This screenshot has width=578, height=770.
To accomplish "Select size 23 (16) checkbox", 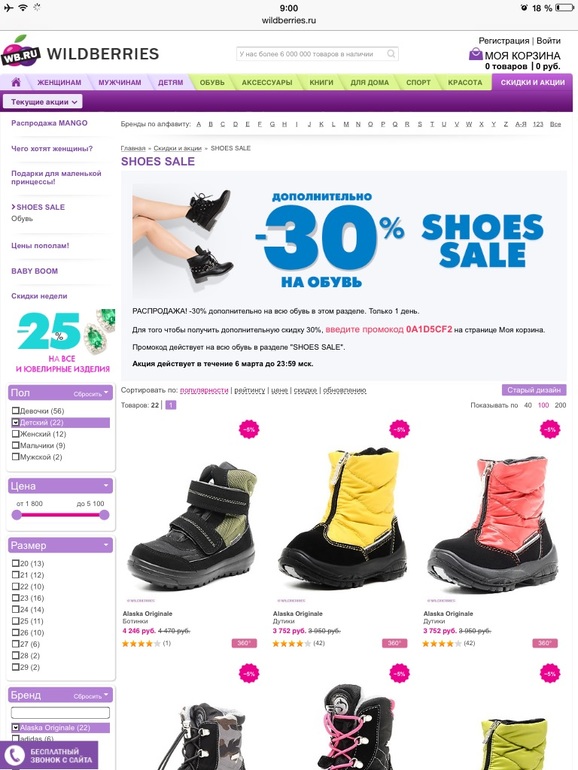I will point(16,598).
